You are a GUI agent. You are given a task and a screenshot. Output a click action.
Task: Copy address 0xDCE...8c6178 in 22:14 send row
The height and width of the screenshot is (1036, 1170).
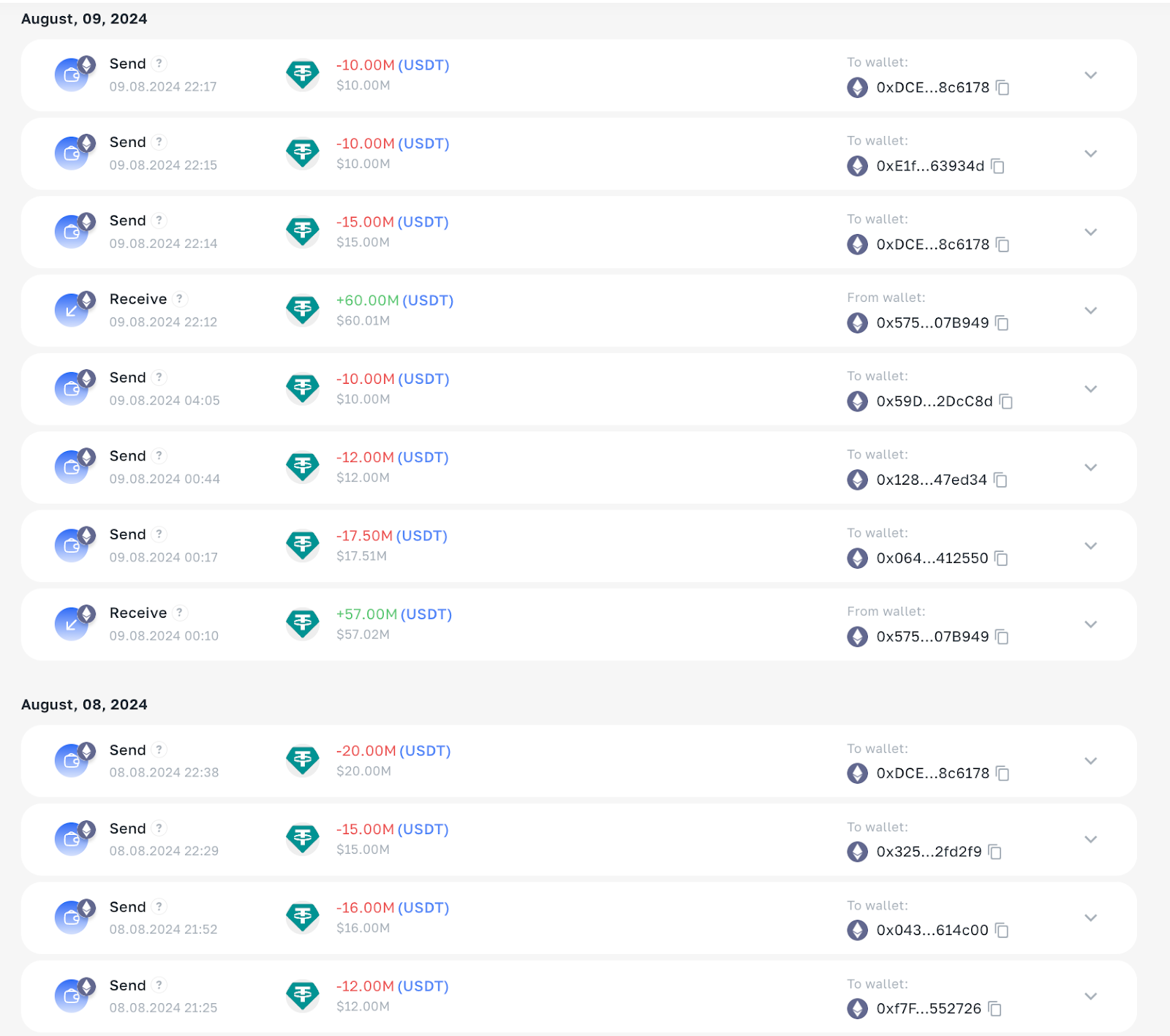1003,244
